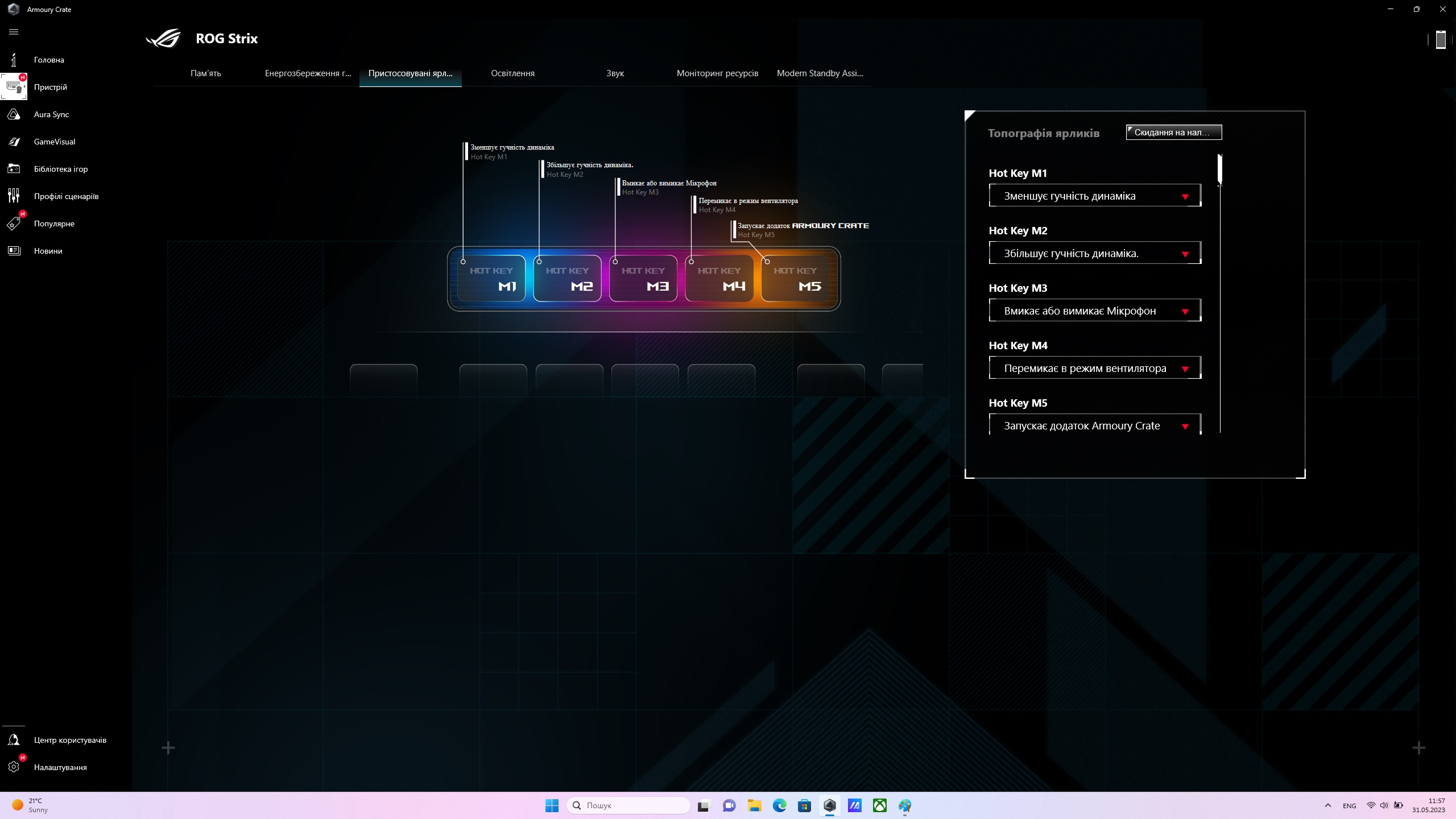Click the ENG input language indicator
1456x819 pixels.
1349,805
